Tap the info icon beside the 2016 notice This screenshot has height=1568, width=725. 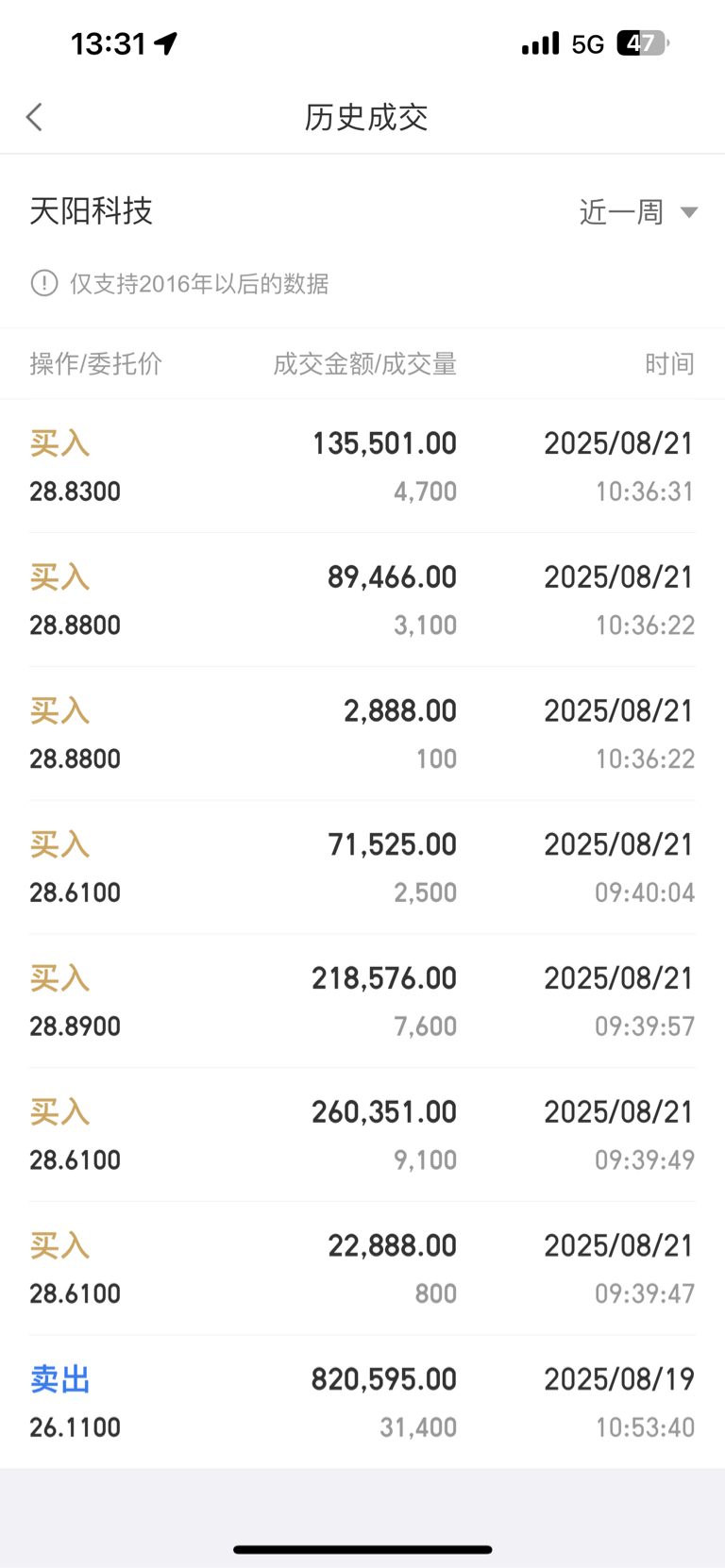tap(44, 283)
